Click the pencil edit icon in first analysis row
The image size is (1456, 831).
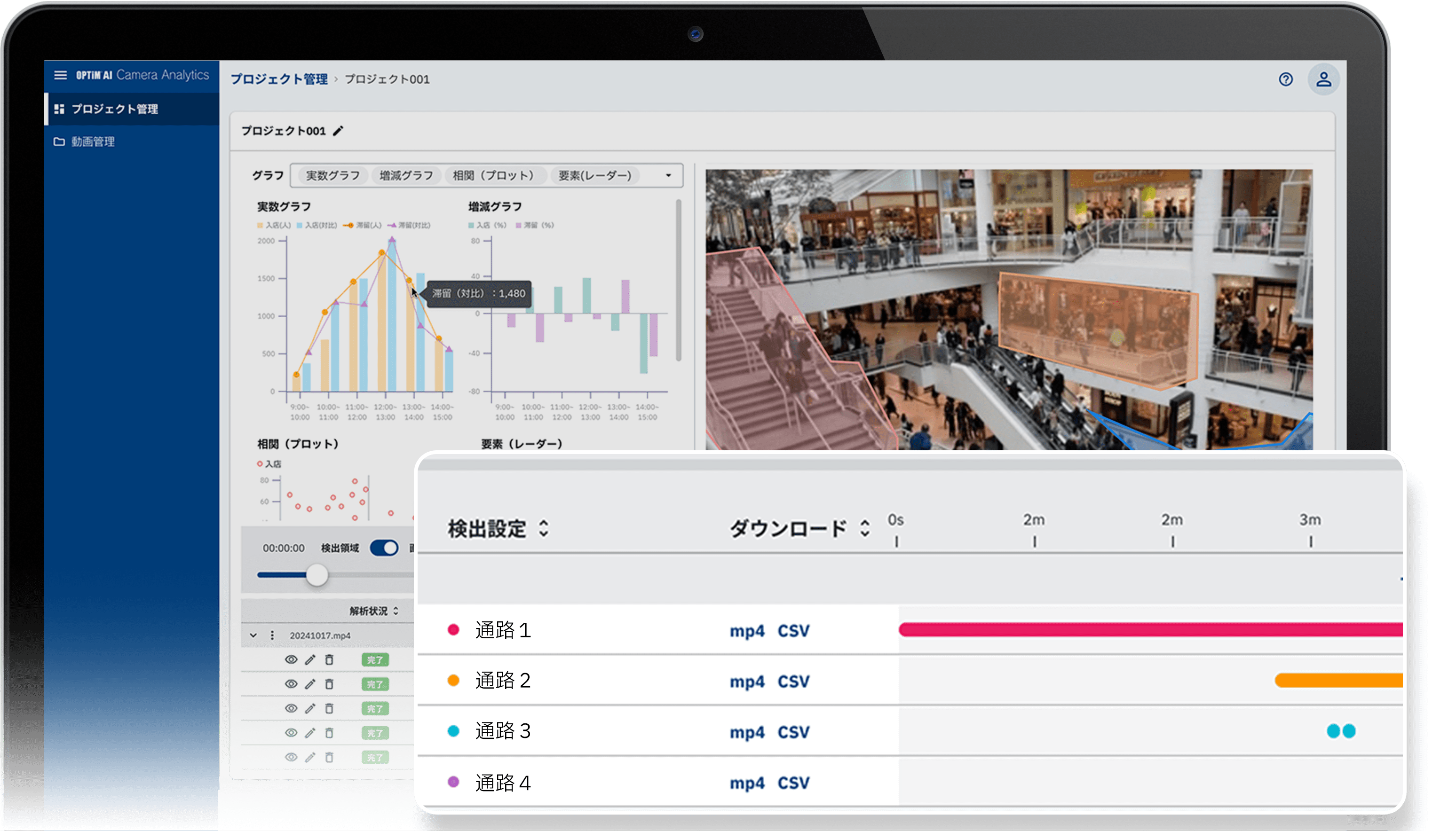pyautogui.click(x=310, y=660)
